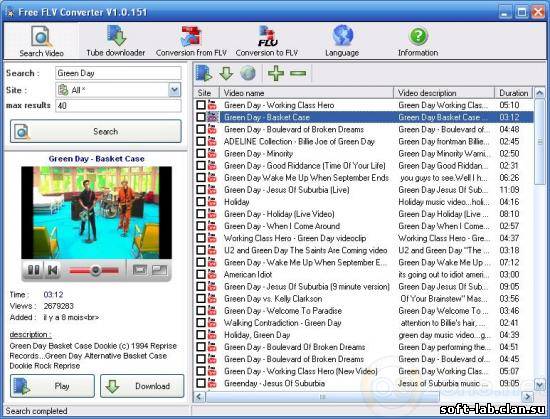Open the Site dropdown
550x419 pixels.
174,90
